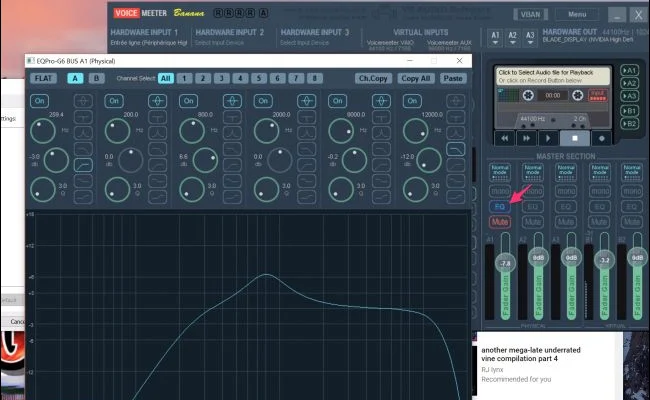The width and height of the screenshot is (650, 400).
Task: Toggle On for the 200.0 Hz band
Action: click(114, 101)
